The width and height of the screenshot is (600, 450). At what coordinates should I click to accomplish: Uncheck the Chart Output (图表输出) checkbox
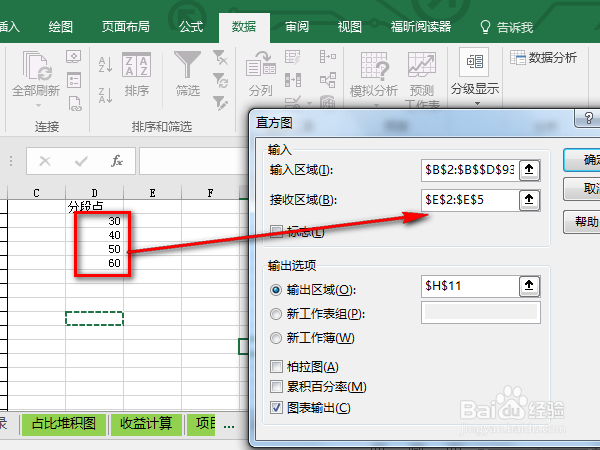click(276, 408)
